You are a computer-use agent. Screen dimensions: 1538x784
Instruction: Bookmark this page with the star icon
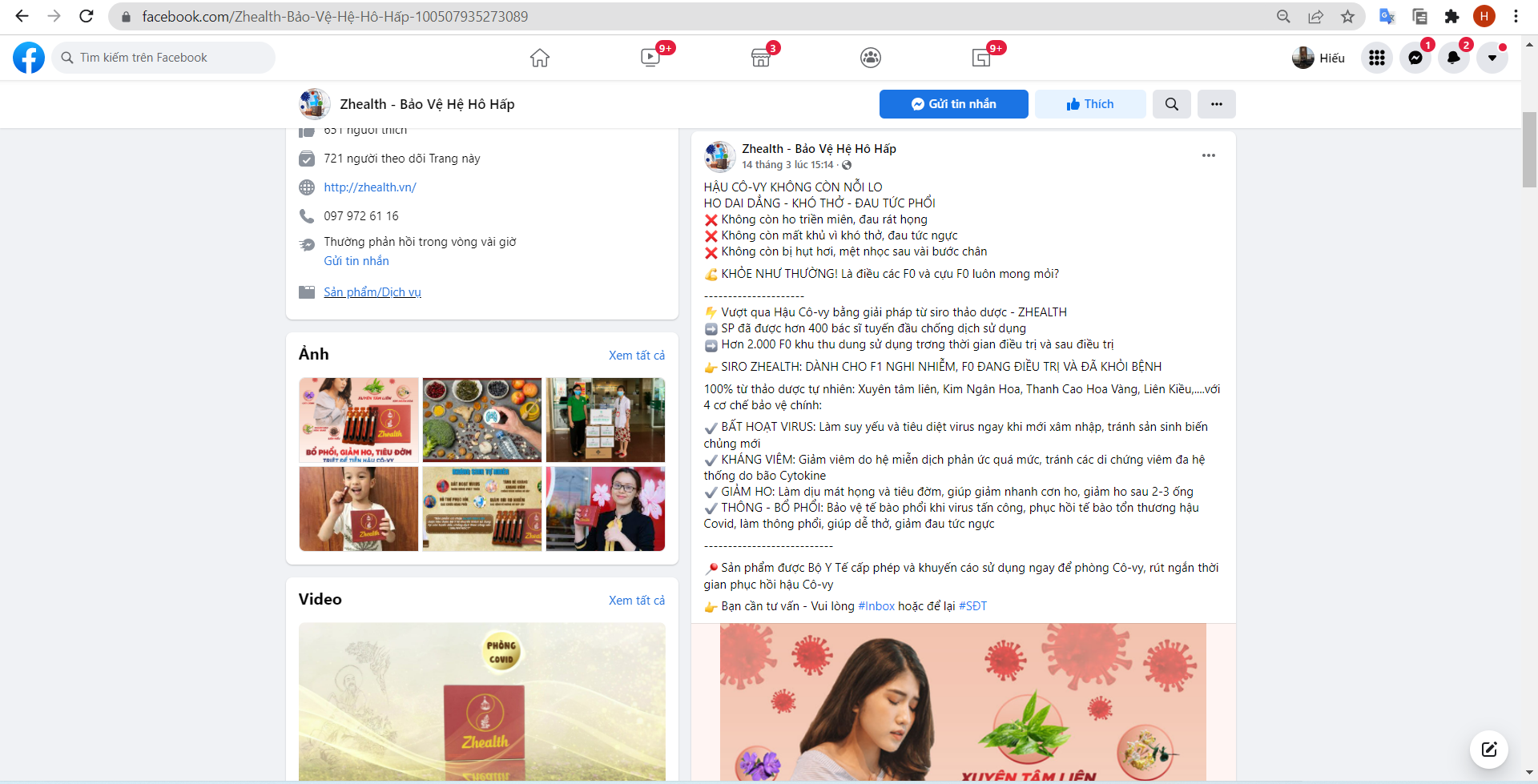click(x=1348, y=17)
